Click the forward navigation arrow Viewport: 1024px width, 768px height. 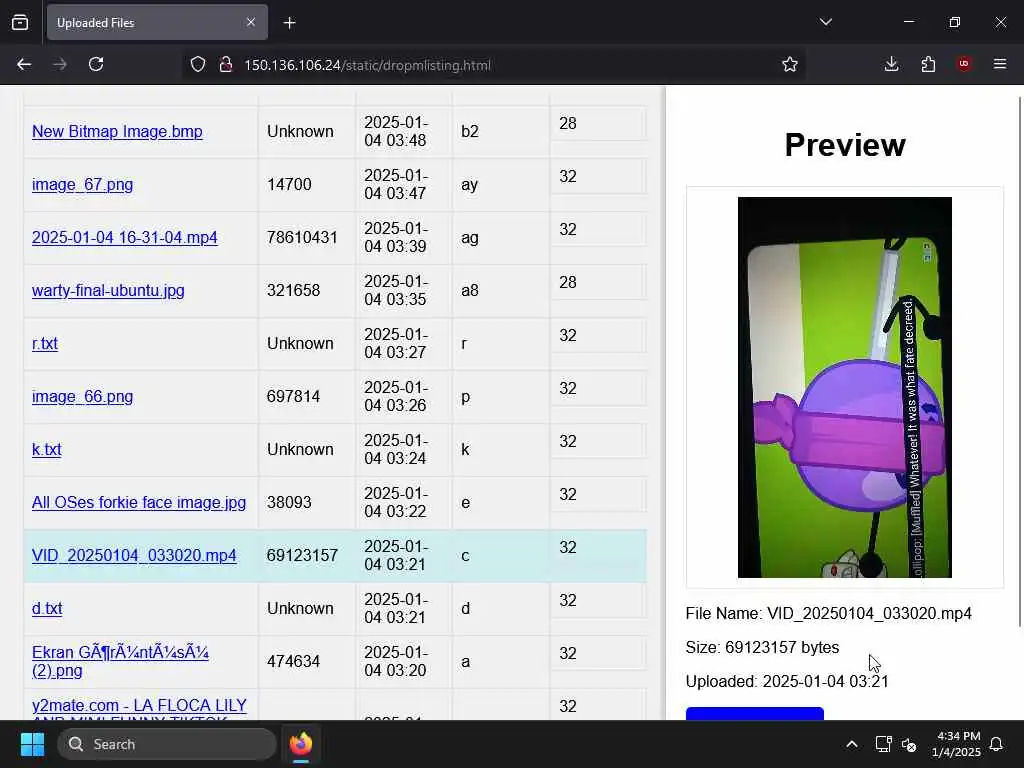[60, 65]
